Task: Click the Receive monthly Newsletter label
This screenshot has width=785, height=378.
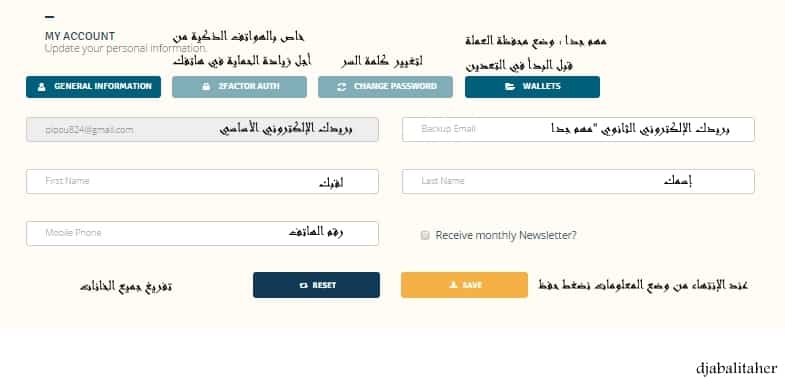Action: (x=506, y=235)
